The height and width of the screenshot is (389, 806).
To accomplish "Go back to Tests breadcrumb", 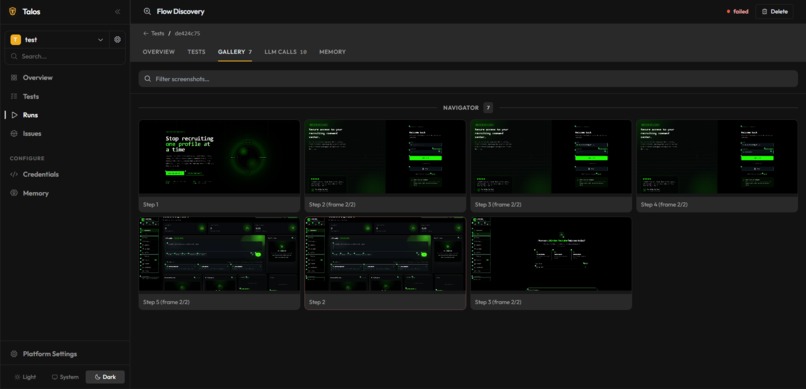I will point(154,33).
